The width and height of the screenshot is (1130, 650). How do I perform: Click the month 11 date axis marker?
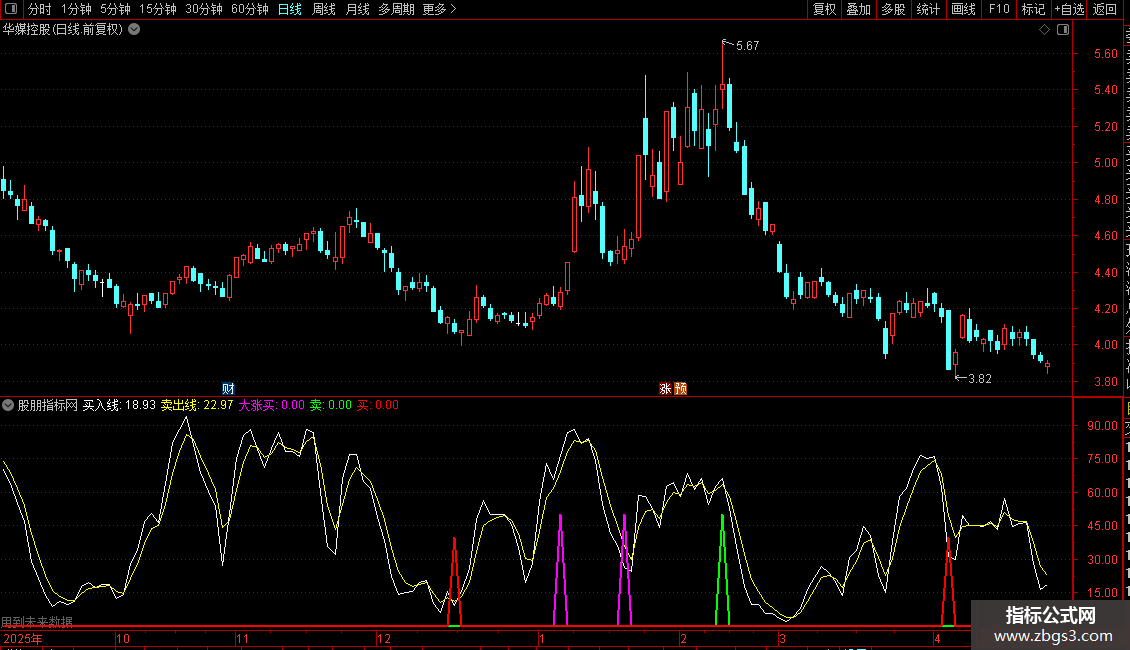click(242, 638)
